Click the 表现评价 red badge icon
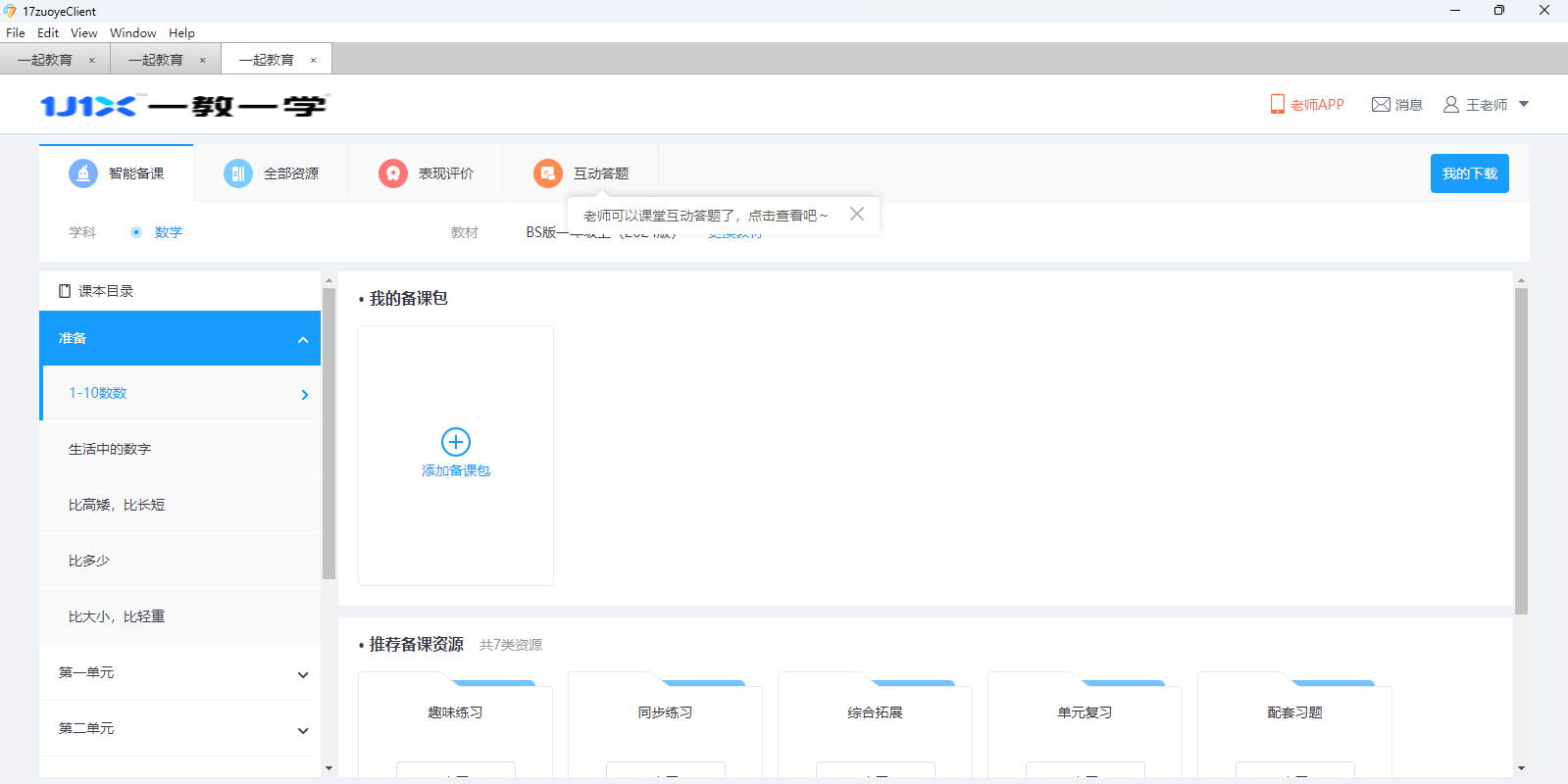This screenshot has width=1568, height=784. [393, 173]
